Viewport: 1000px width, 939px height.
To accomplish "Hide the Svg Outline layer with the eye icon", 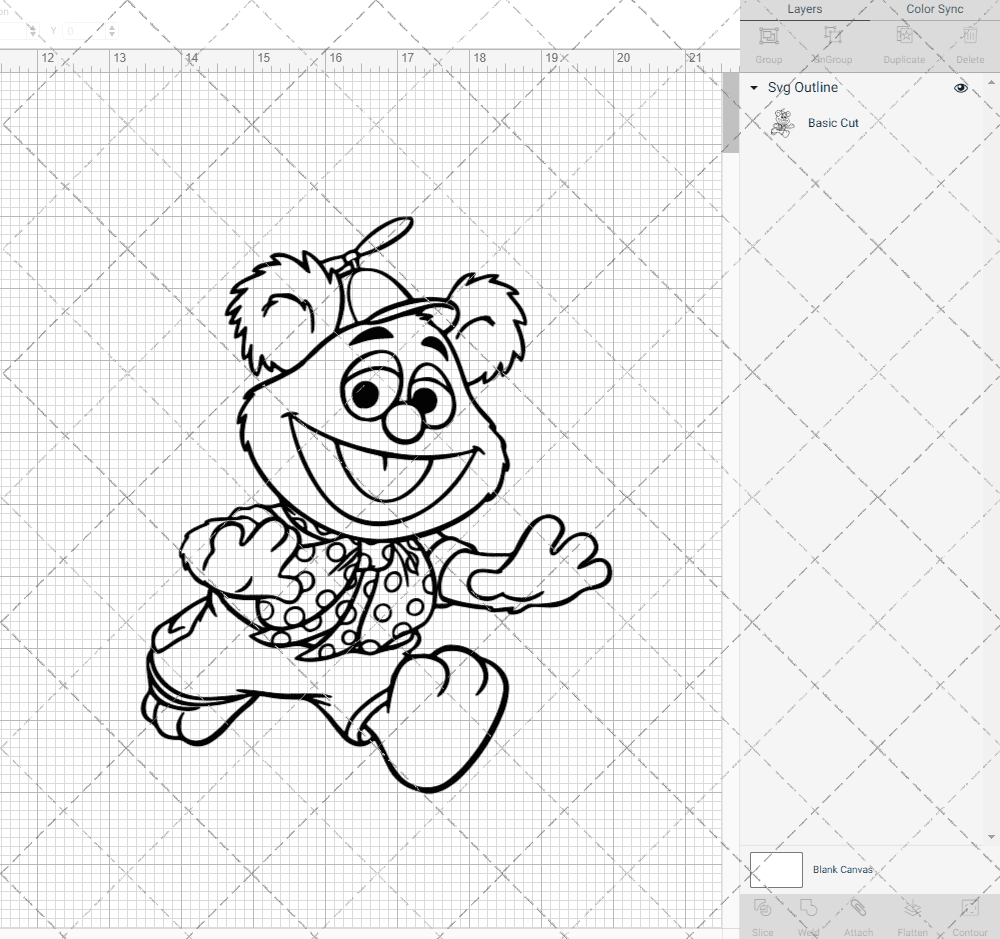I will (960, 88).
